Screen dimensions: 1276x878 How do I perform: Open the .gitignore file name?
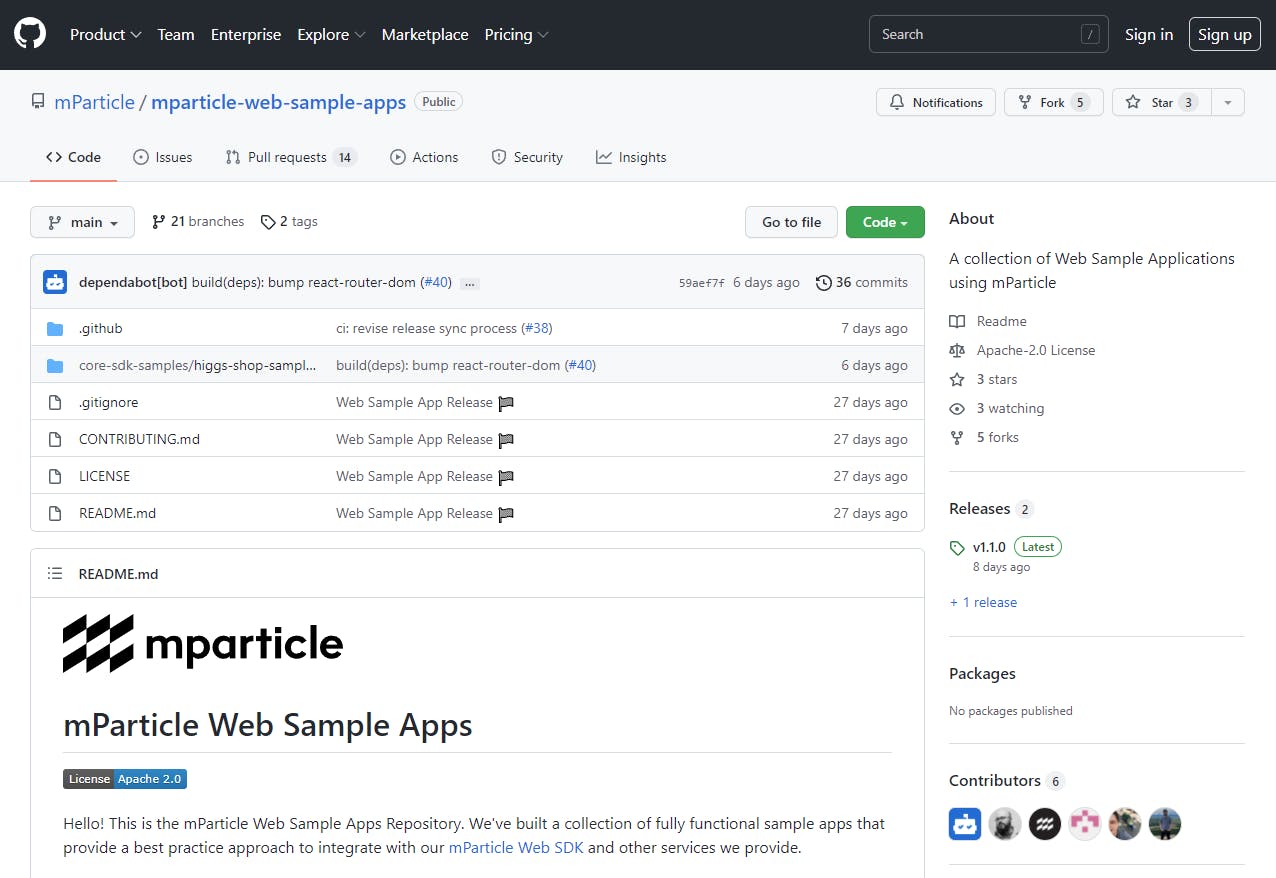tap(108, 402)
